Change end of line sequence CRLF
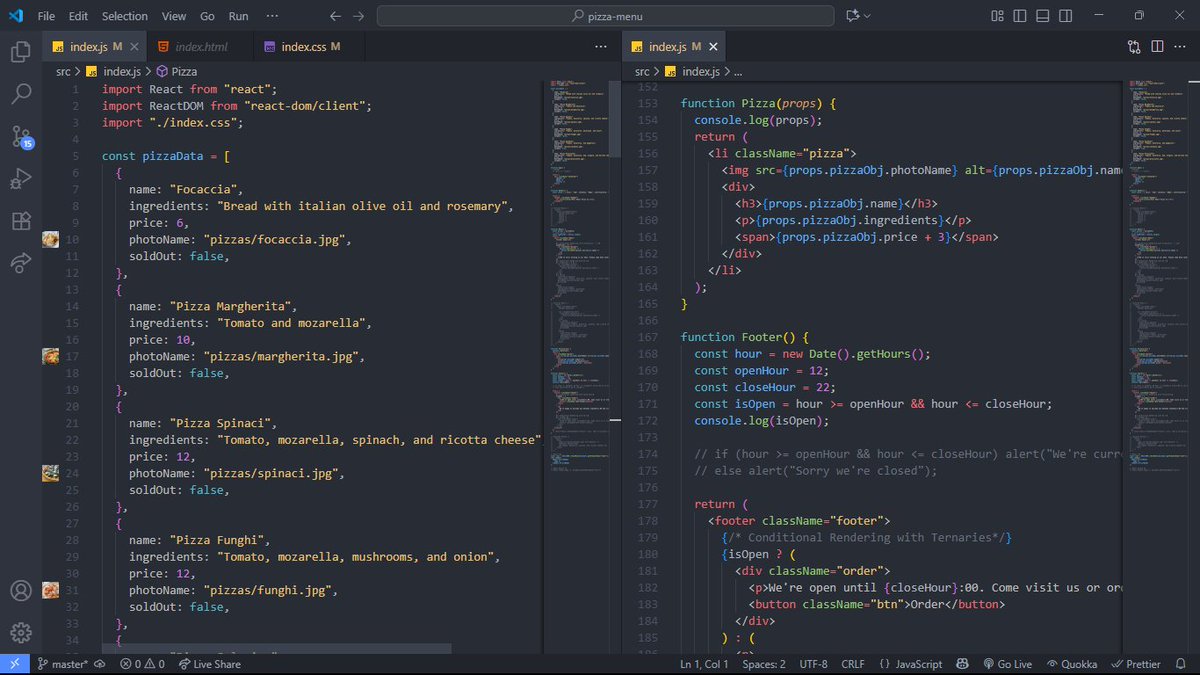Image resolution: width=1200 pixels, height=675 pixels. 853,664
